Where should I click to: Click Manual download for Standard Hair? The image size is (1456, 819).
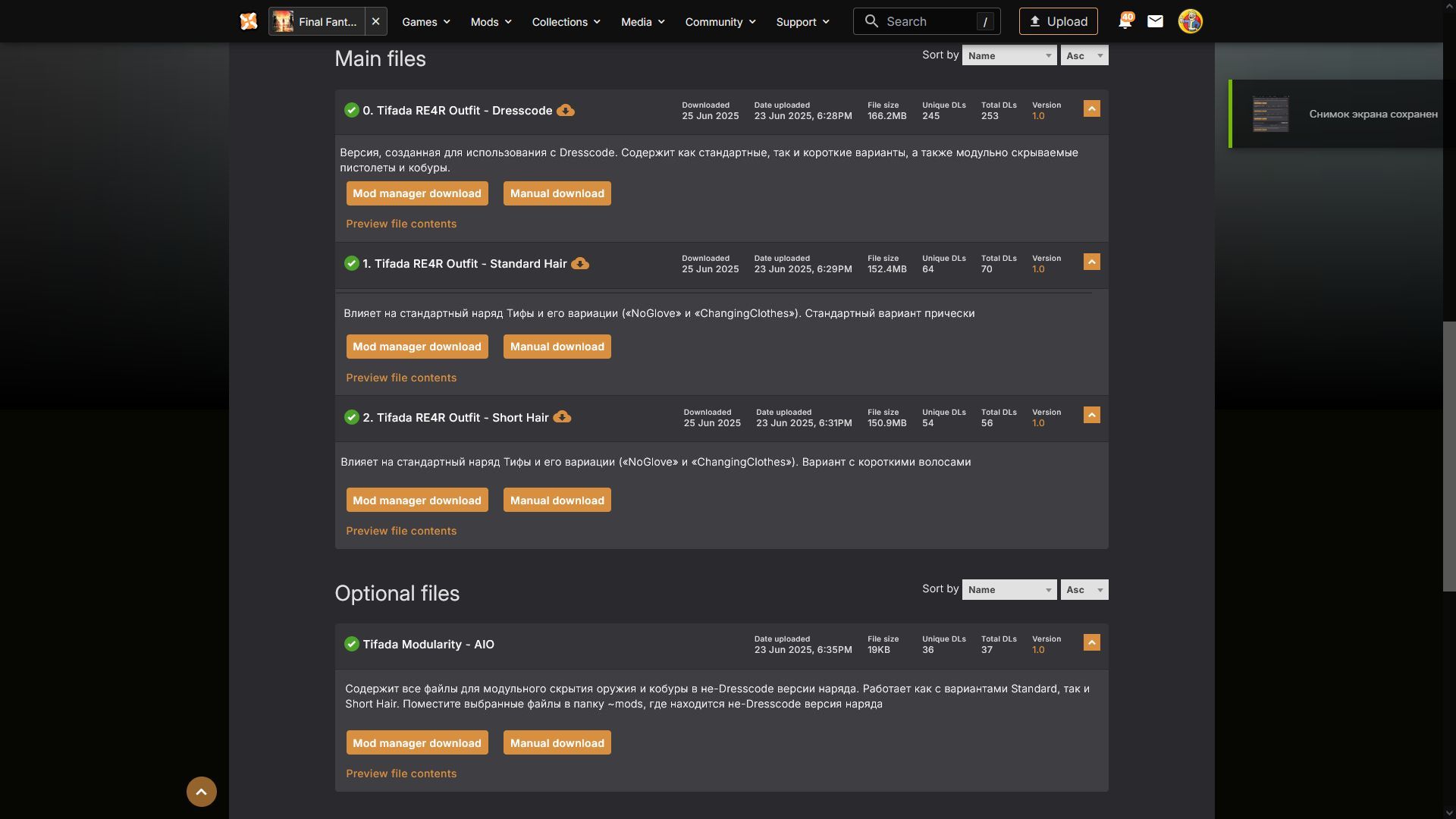click(x=557, y=347)
